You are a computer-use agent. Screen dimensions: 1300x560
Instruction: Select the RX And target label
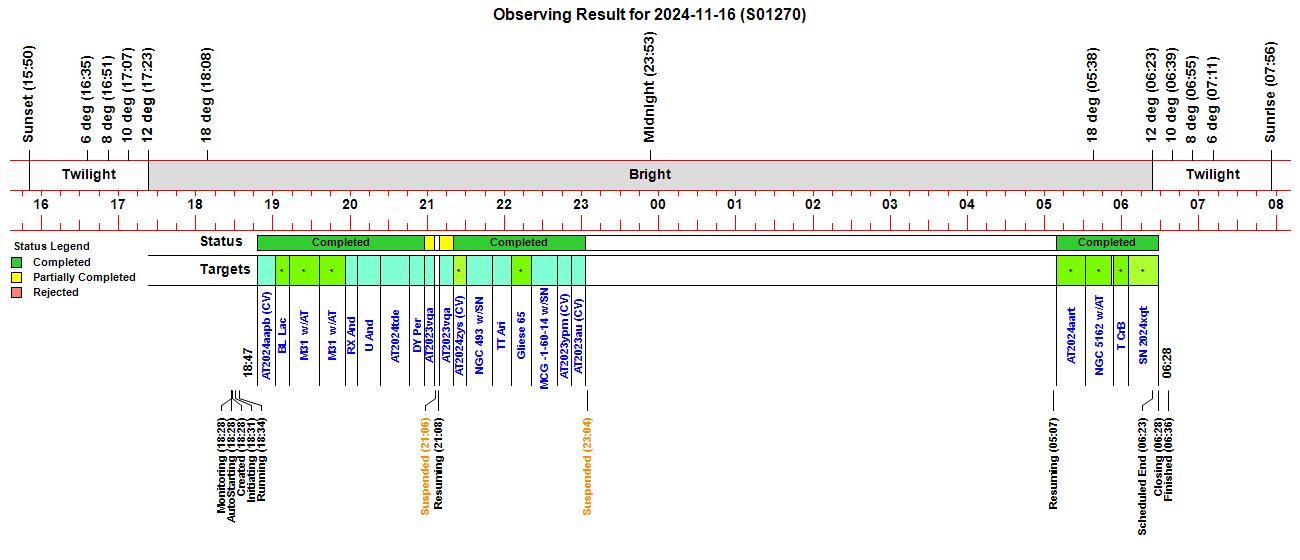(x=351, y=335)
